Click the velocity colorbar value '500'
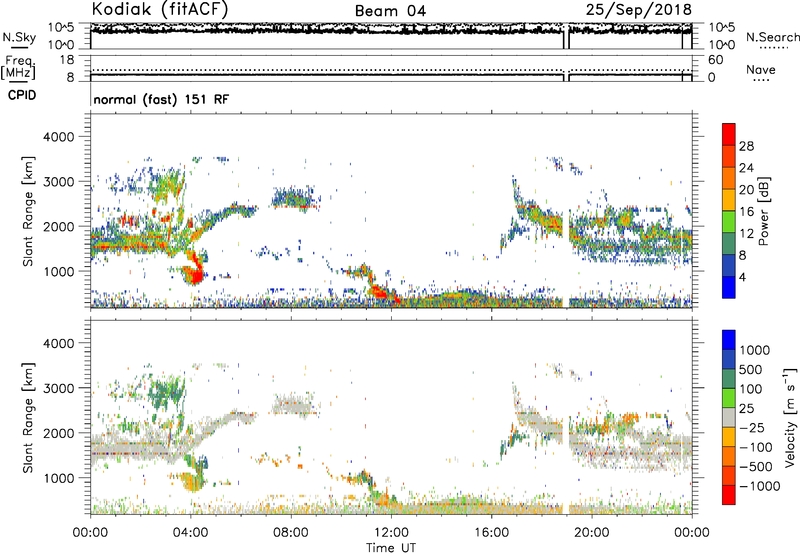800x554 pixels. [x=751, y=369]
